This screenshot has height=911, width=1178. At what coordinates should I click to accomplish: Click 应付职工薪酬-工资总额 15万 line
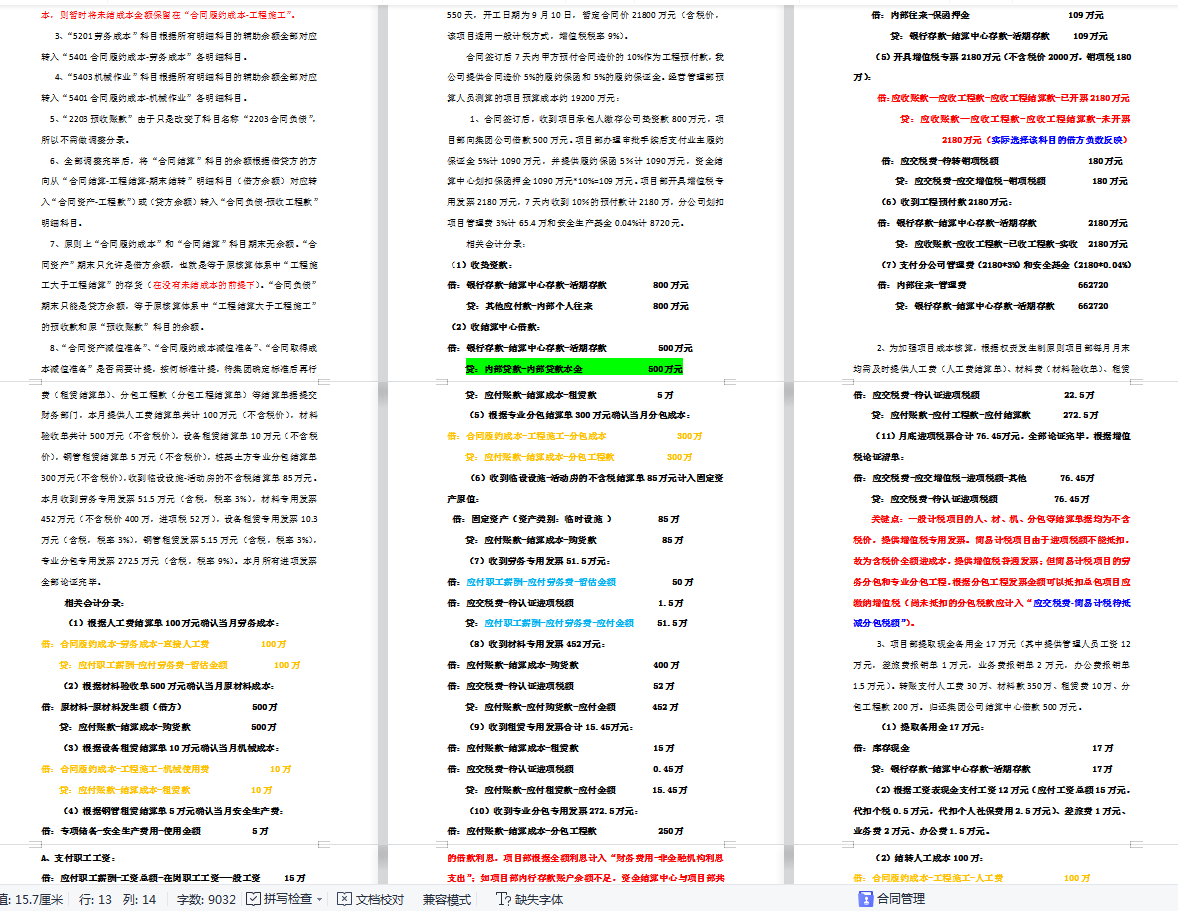(174, 878)
